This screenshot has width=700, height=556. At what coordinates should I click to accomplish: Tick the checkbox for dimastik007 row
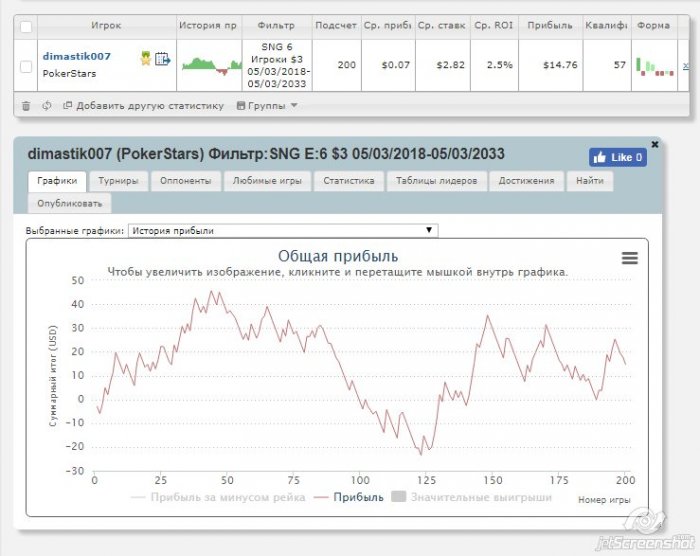[26, 67]
